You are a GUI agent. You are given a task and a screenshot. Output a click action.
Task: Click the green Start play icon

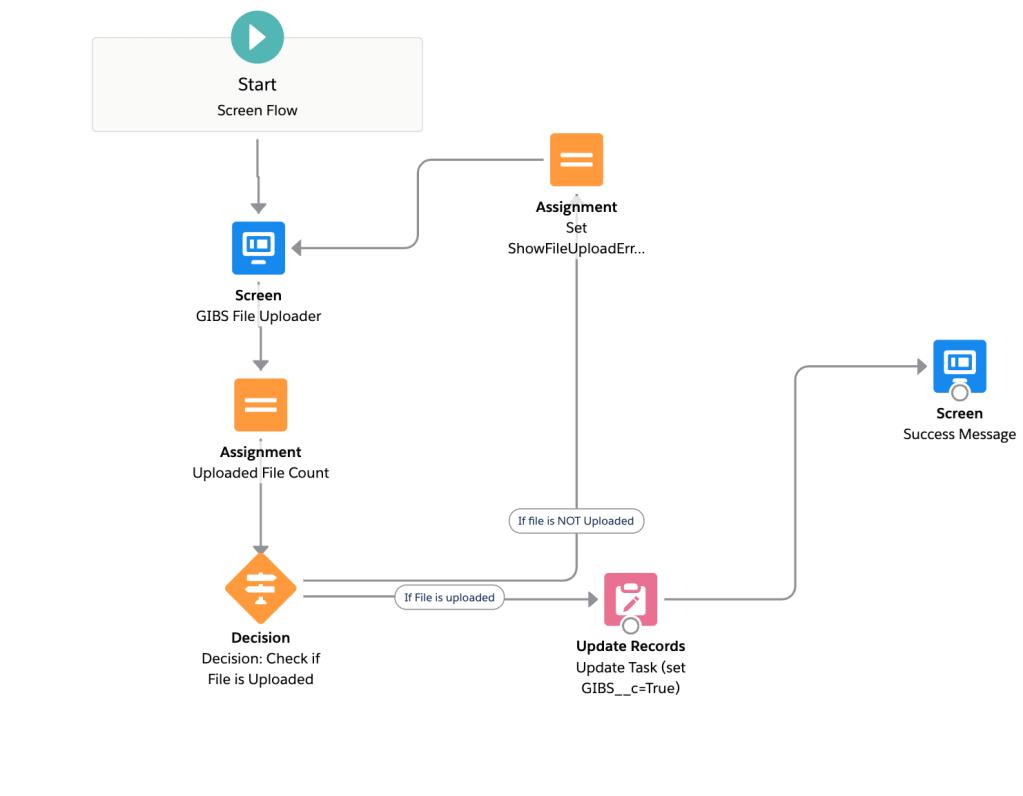tap(257, 37)
